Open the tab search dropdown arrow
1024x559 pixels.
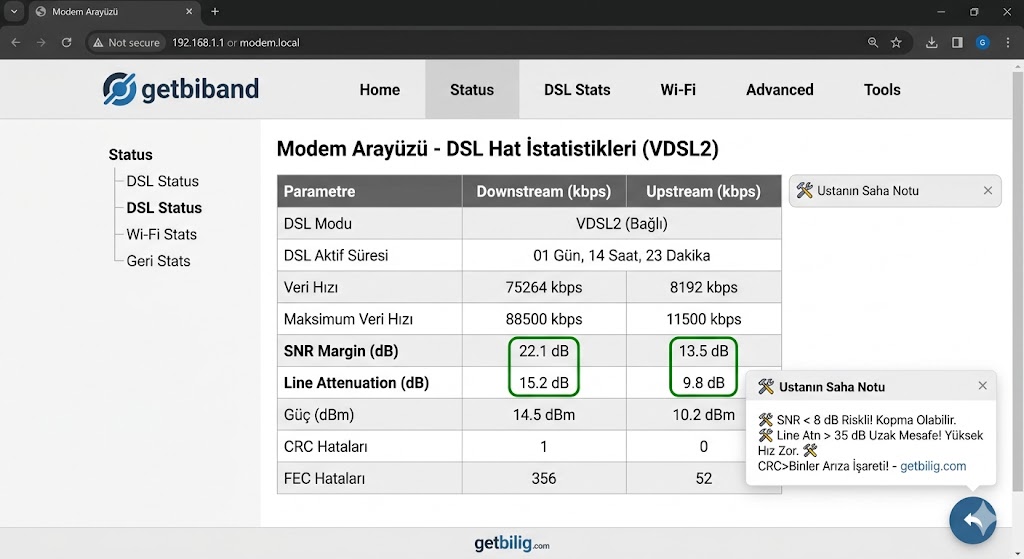click(x=14, y=11)
